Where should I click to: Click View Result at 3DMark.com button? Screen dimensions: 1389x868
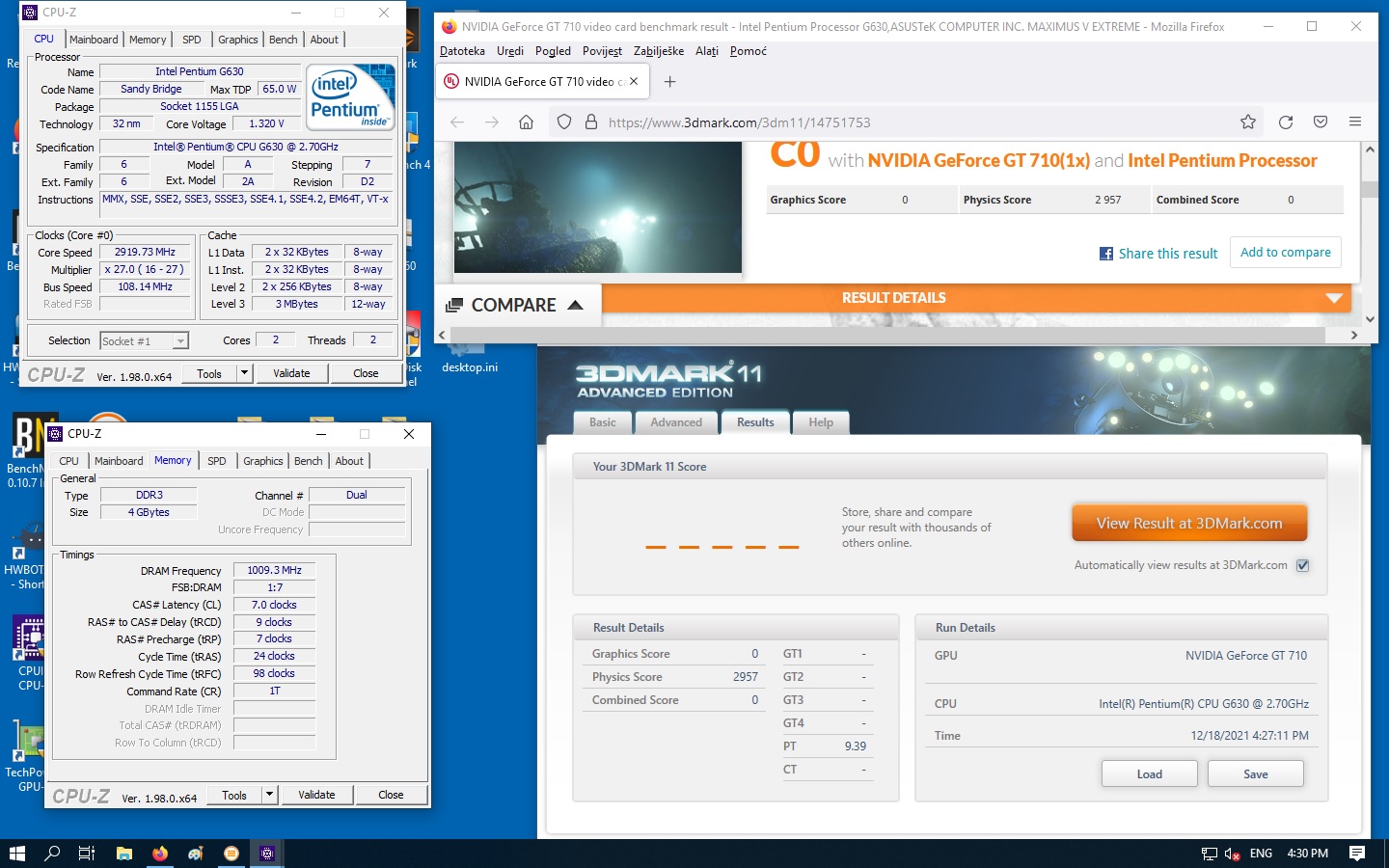tap(1189, 524)
